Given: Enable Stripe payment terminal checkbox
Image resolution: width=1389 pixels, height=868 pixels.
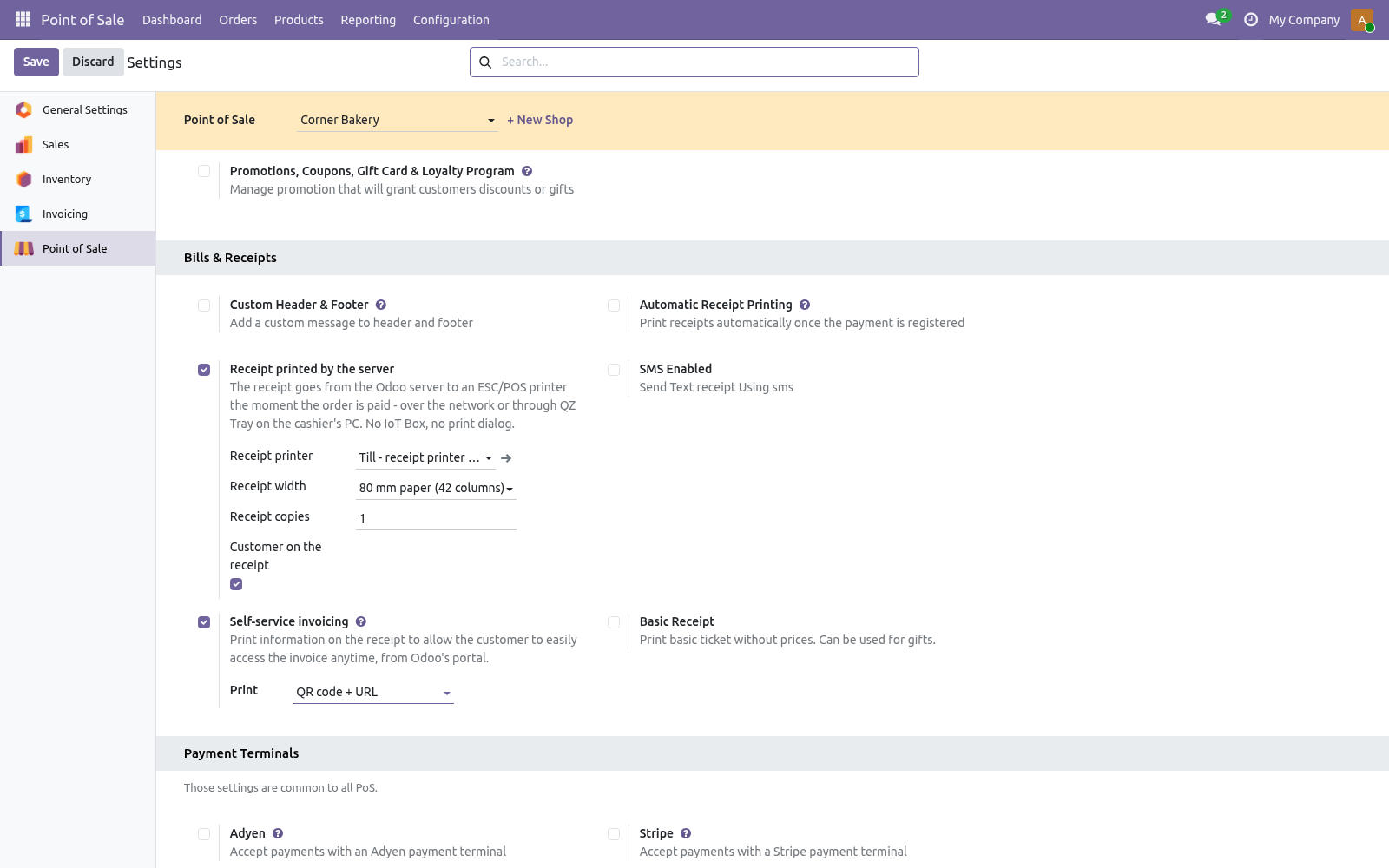Looking at the screenshot, I should point(614,834).
